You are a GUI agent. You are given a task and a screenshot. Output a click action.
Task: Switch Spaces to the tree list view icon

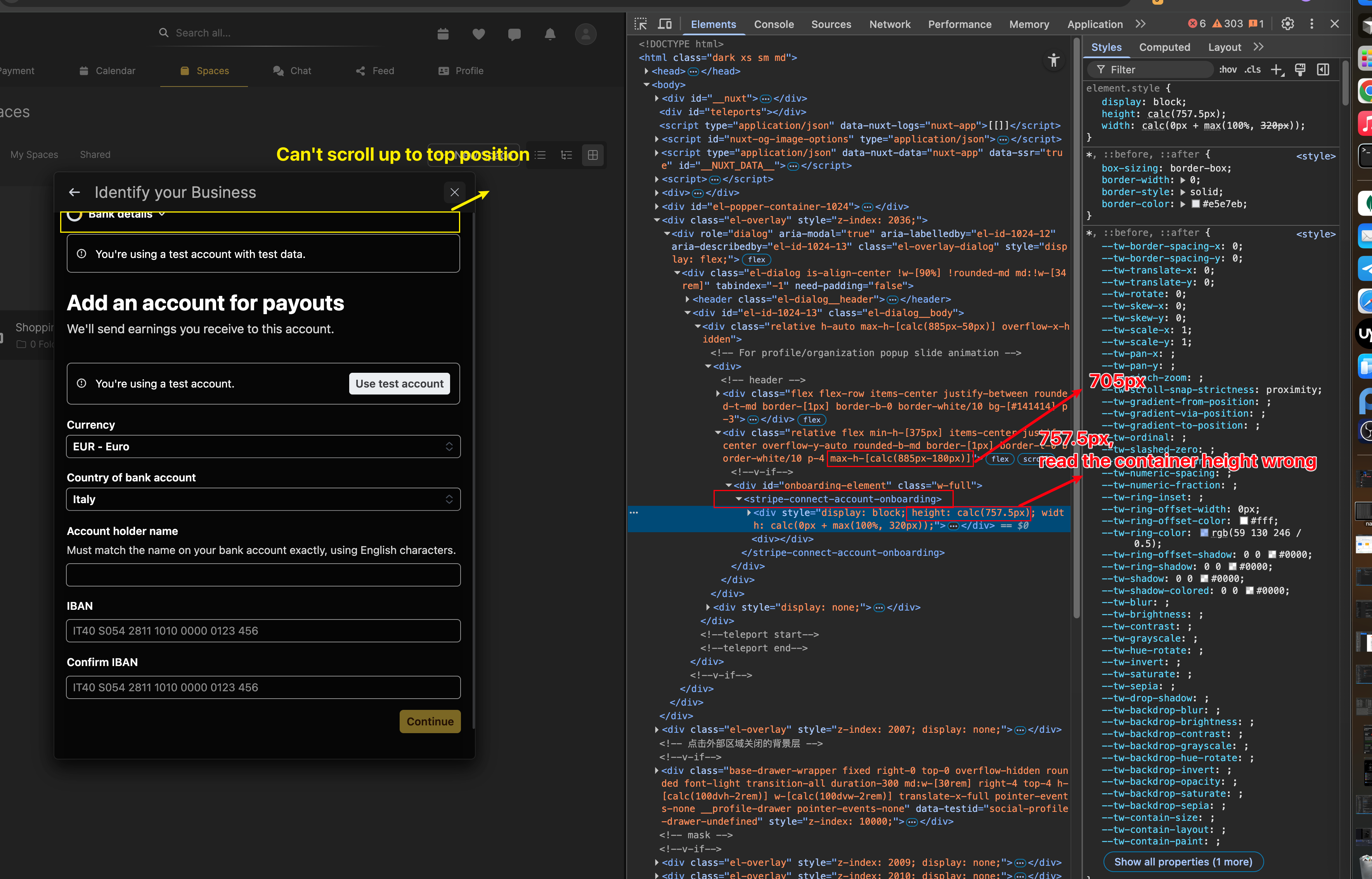point(566,155)
